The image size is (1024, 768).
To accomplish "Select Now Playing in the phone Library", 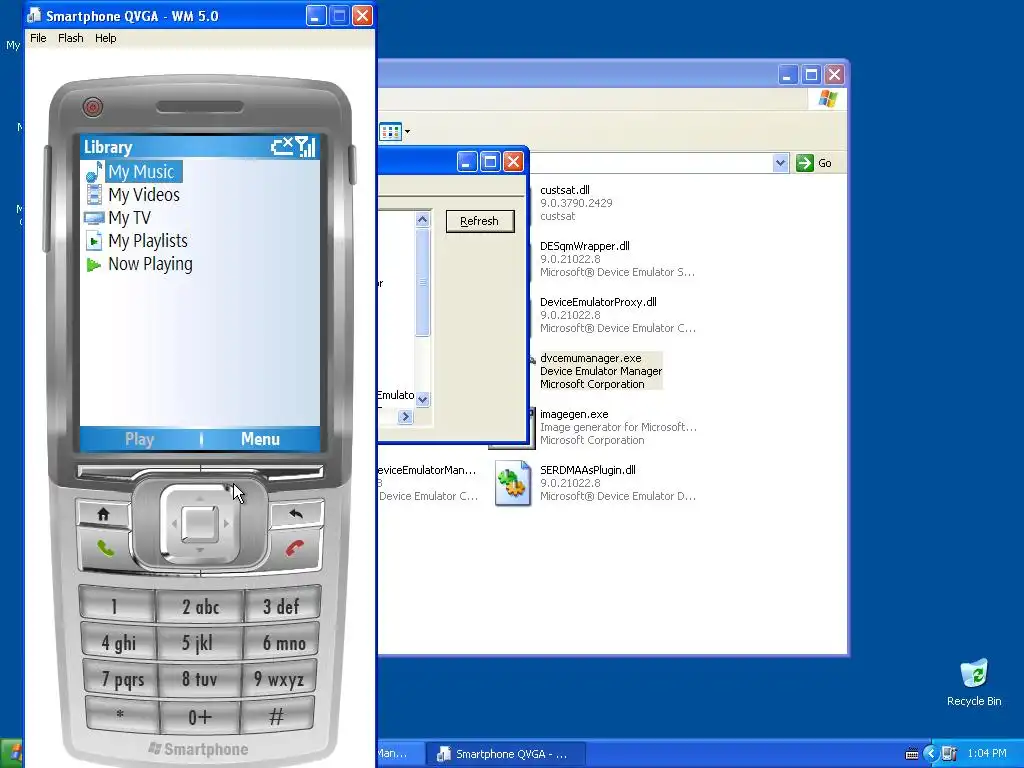I will [150, 264].
